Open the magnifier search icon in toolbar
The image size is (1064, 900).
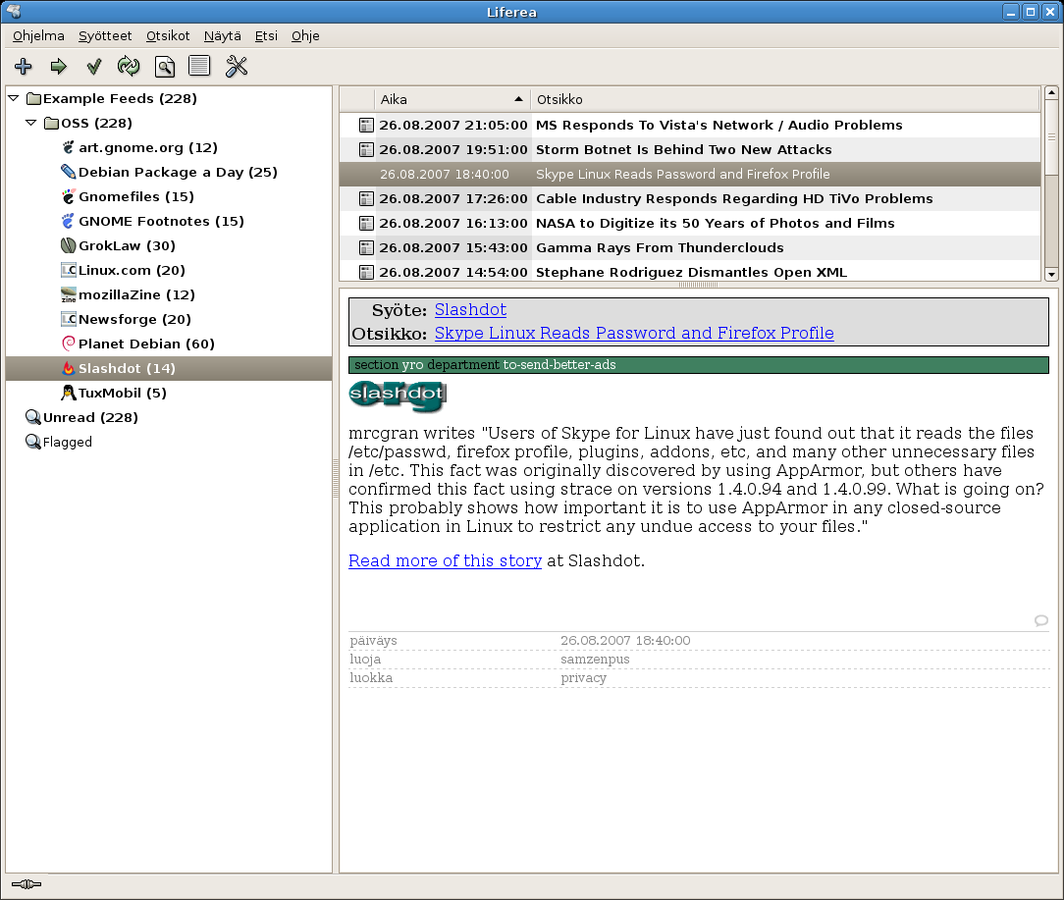pyautogui.click(x=164, y=67)
